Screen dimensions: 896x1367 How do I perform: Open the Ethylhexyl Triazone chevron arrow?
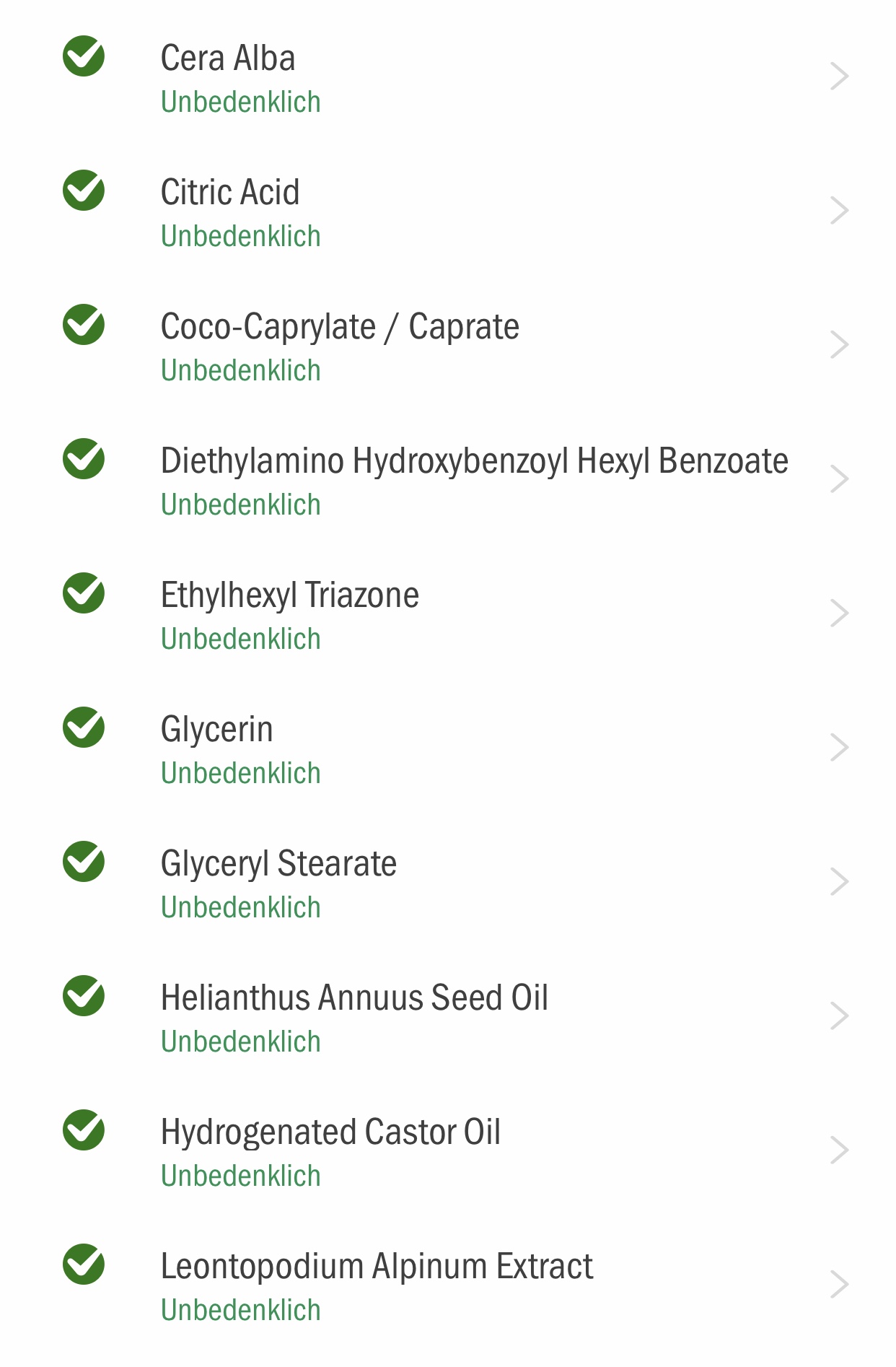tap(839, 613)
